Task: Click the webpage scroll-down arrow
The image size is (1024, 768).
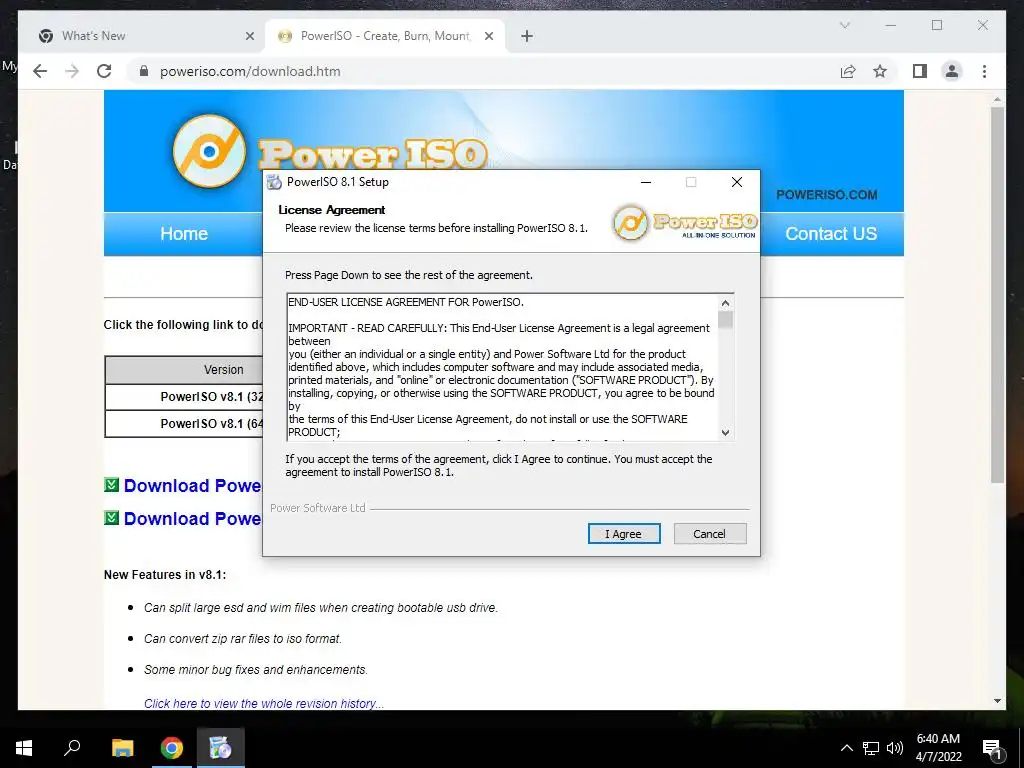Action: [997, 701]
